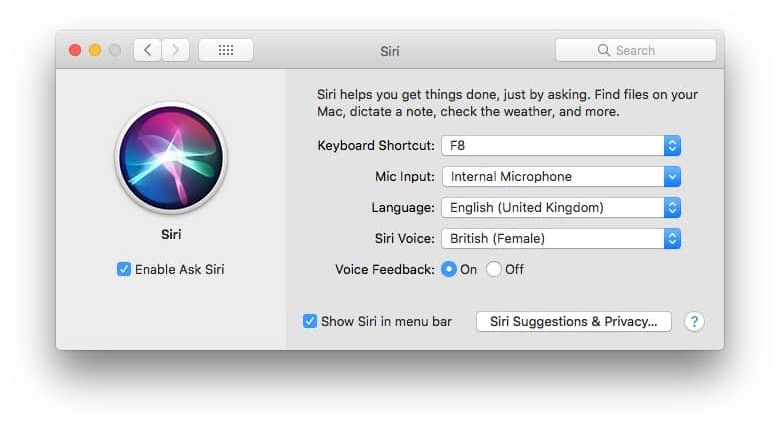The width and height of the screenshot is (779, 430).
Task: Untick Show Siri in menu bar
Action: point(310,321)
